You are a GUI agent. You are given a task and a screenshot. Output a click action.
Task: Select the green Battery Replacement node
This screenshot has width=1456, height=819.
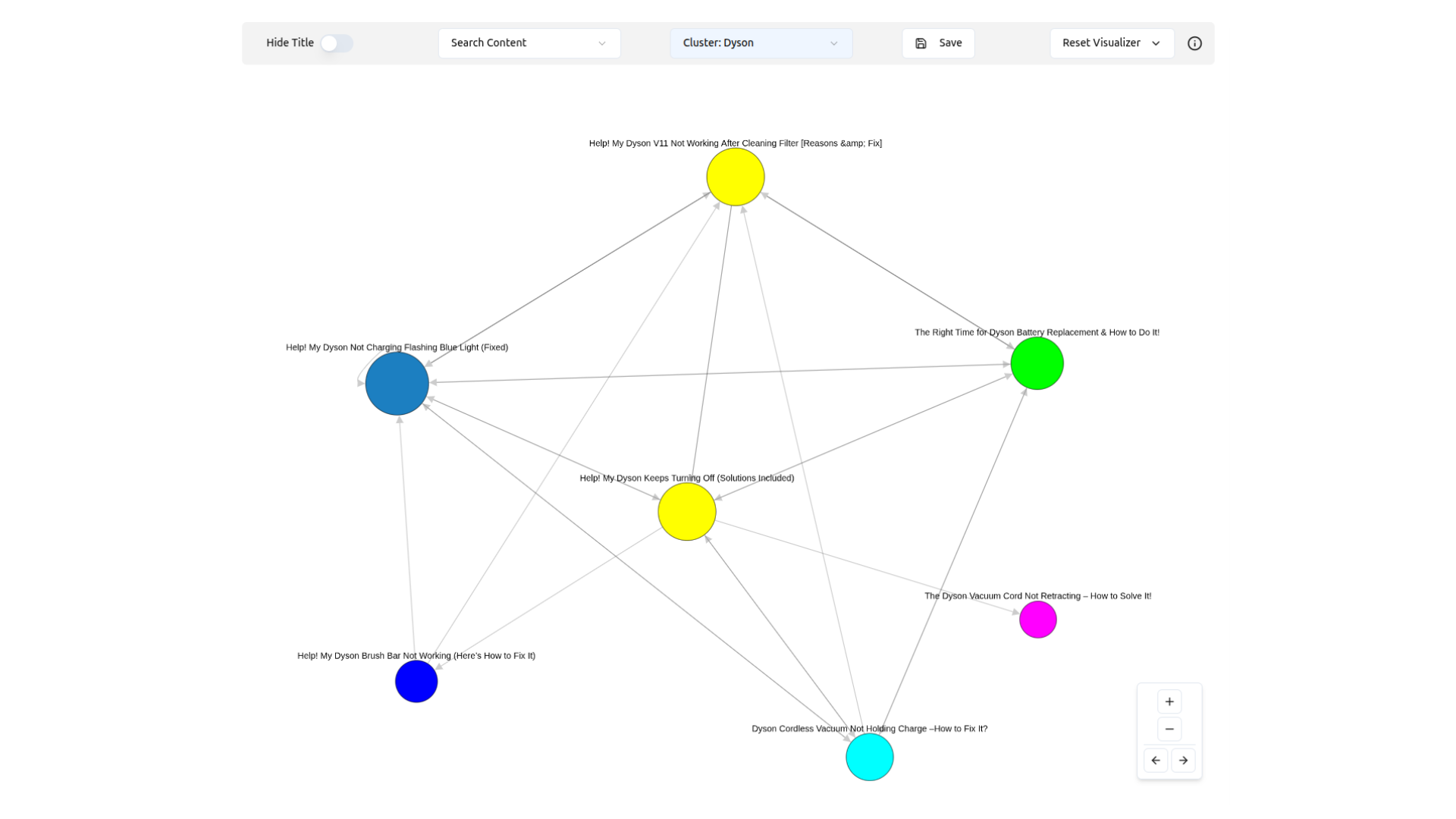(1037, 363)
